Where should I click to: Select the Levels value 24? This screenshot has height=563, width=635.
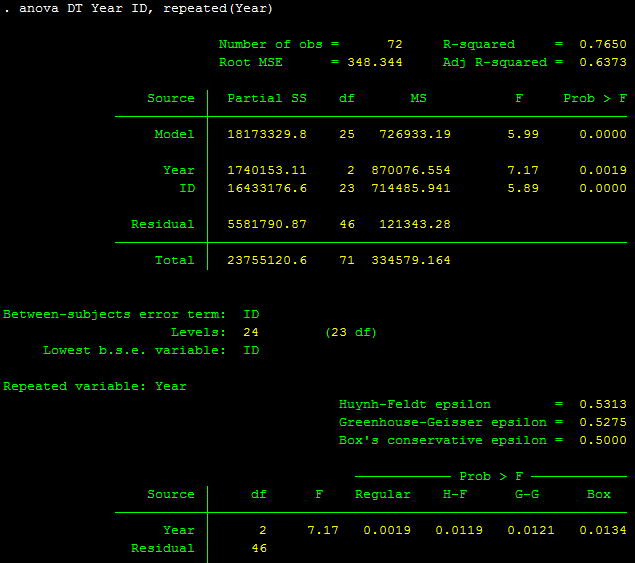[x=251, y=333]
